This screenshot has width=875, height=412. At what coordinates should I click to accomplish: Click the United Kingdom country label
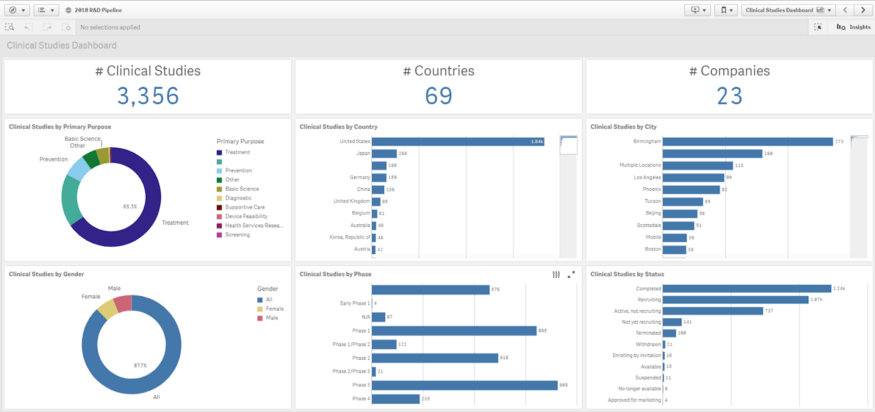[x=352, y=202]
